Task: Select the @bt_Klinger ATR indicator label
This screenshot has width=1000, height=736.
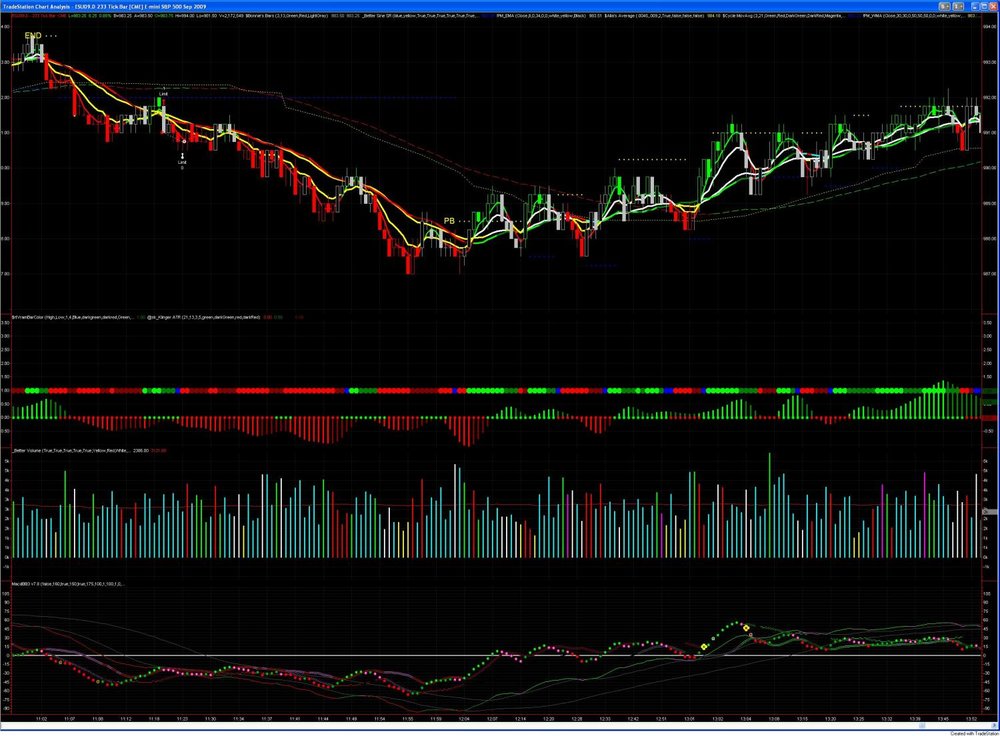Action: click(203, 316)
